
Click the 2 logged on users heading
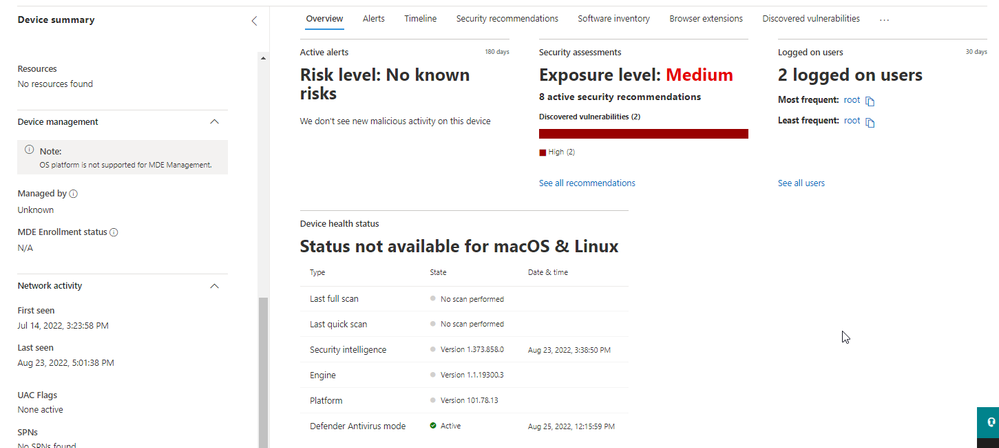tap(850, 75)
